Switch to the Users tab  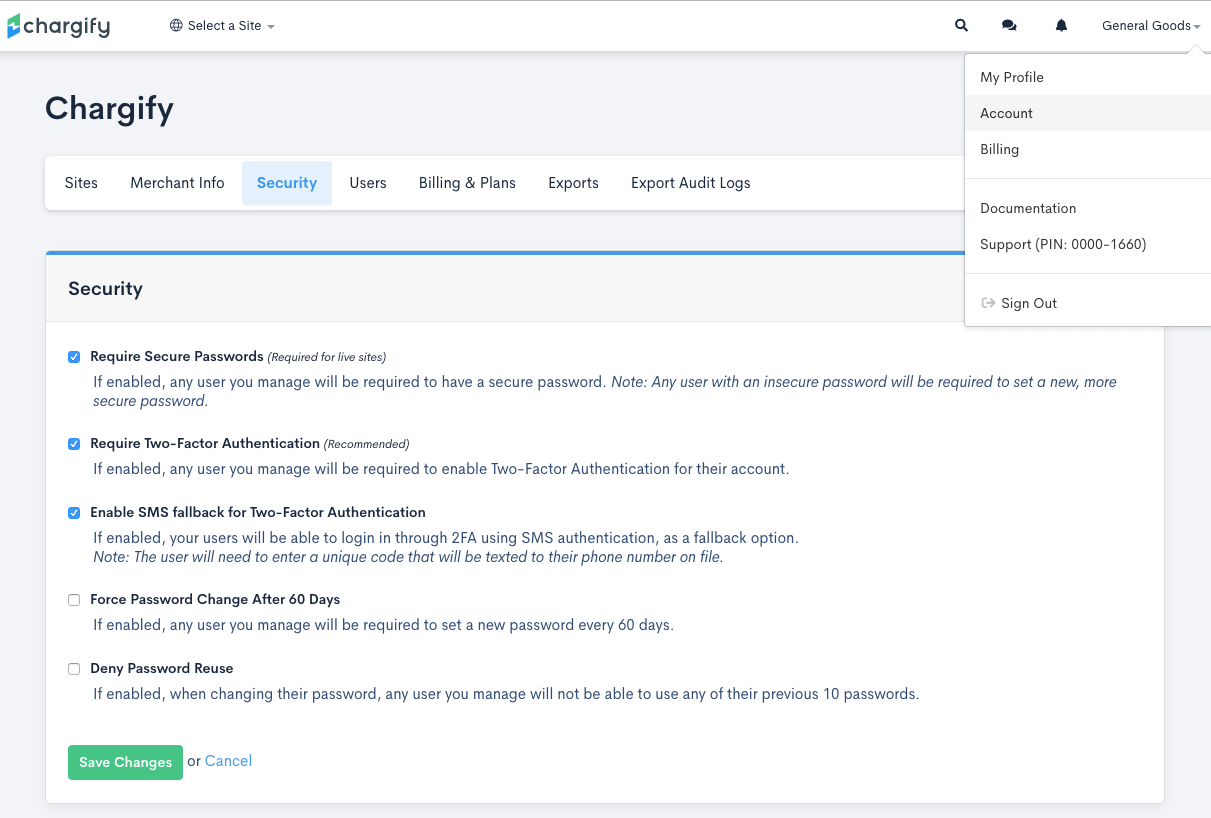[368, 183]
